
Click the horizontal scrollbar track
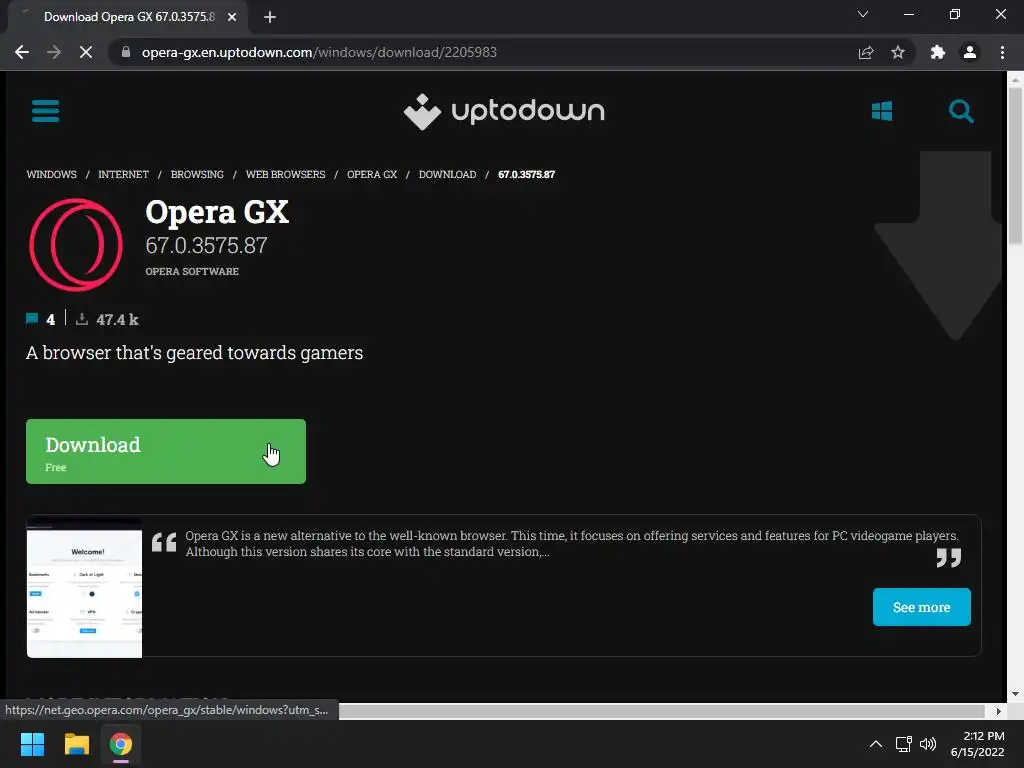pos(662,711)
